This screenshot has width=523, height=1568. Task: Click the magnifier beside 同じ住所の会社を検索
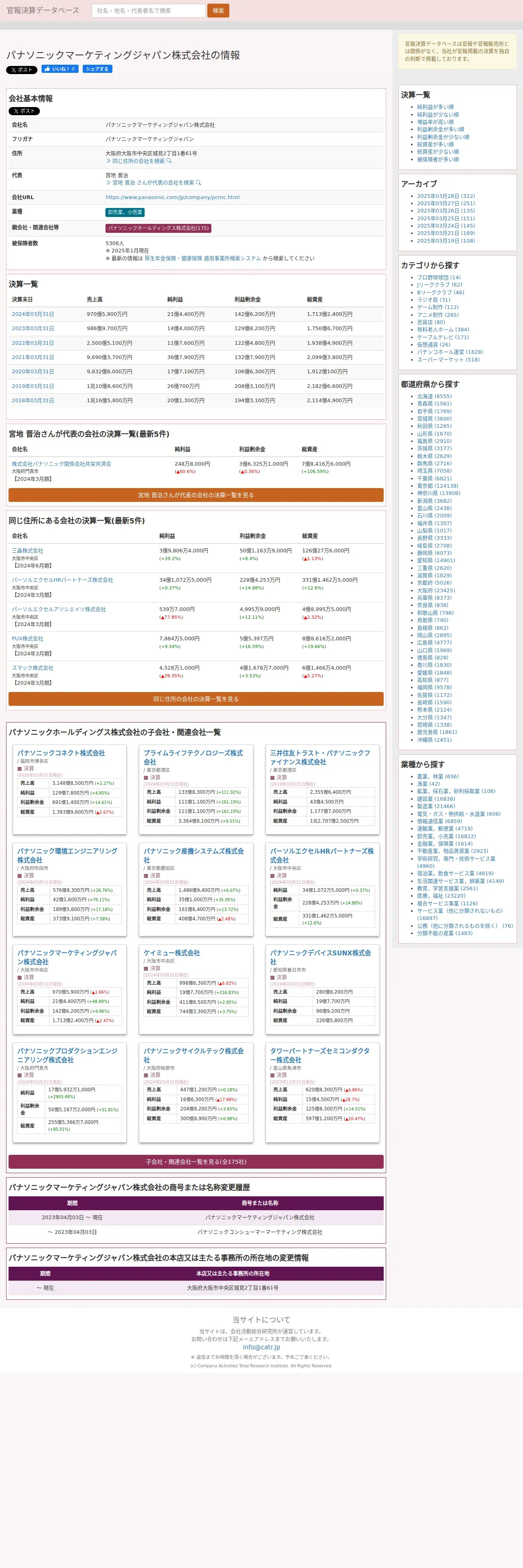point(169,161)
